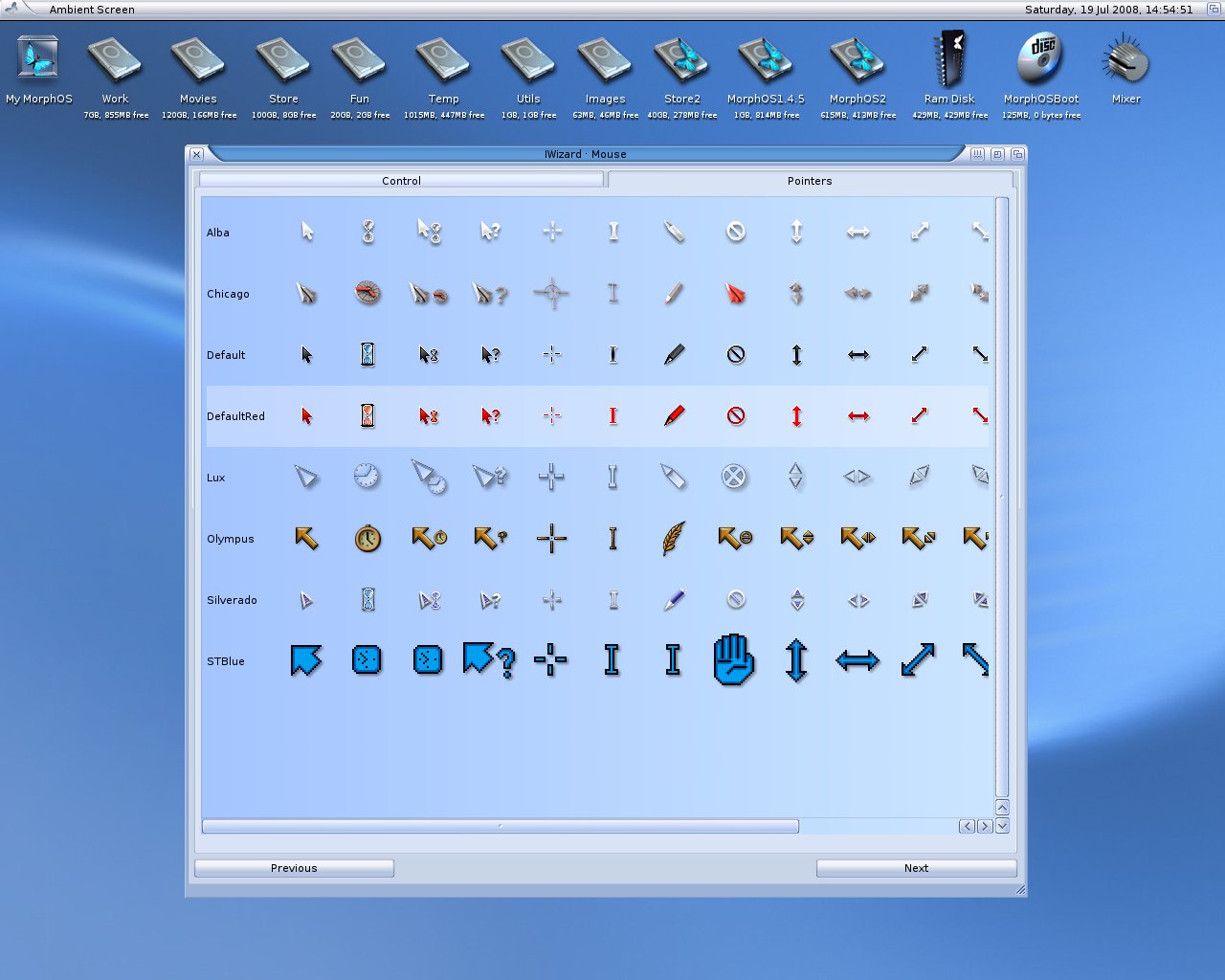Open the Ram Disk desktop icon

coord(948,60)
